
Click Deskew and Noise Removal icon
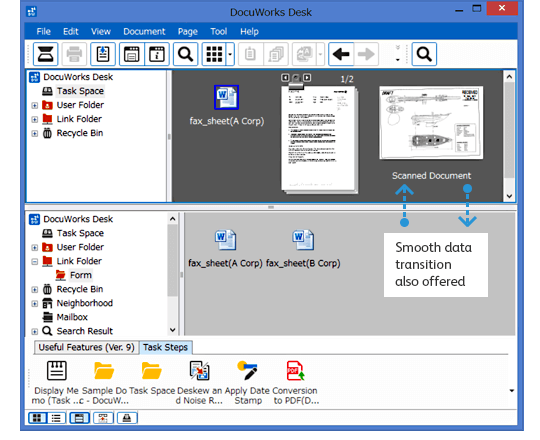tap(199, 371)
